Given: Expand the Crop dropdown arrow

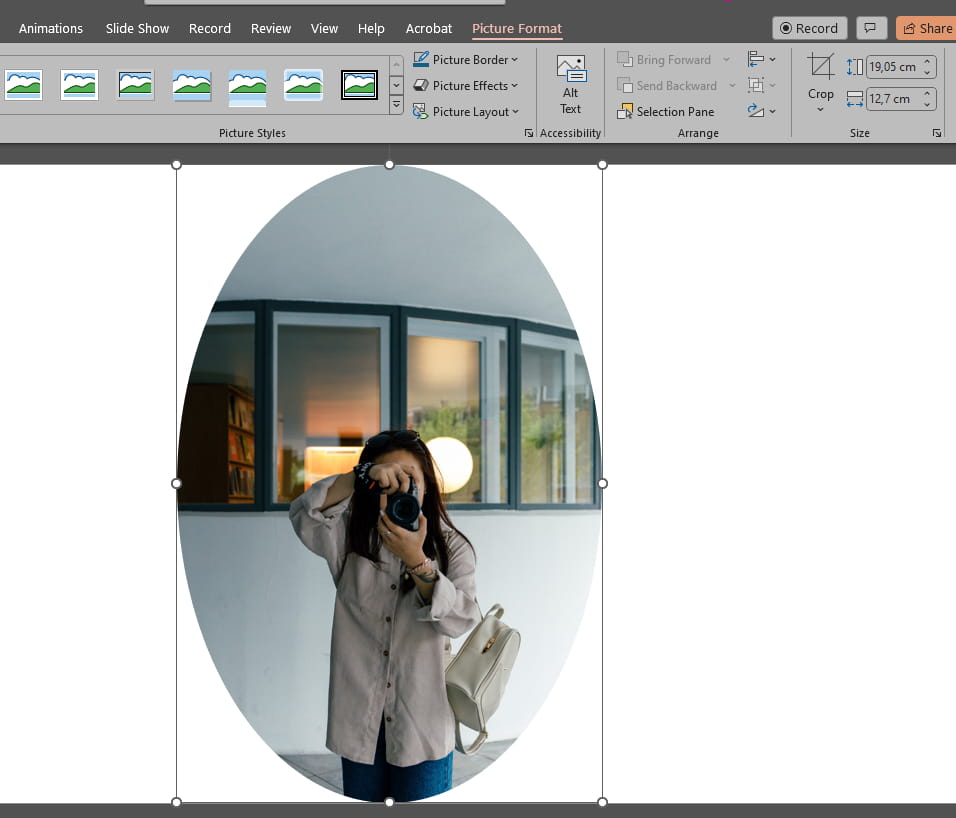Looking at the screenshot, I should (x=821, y=110).
